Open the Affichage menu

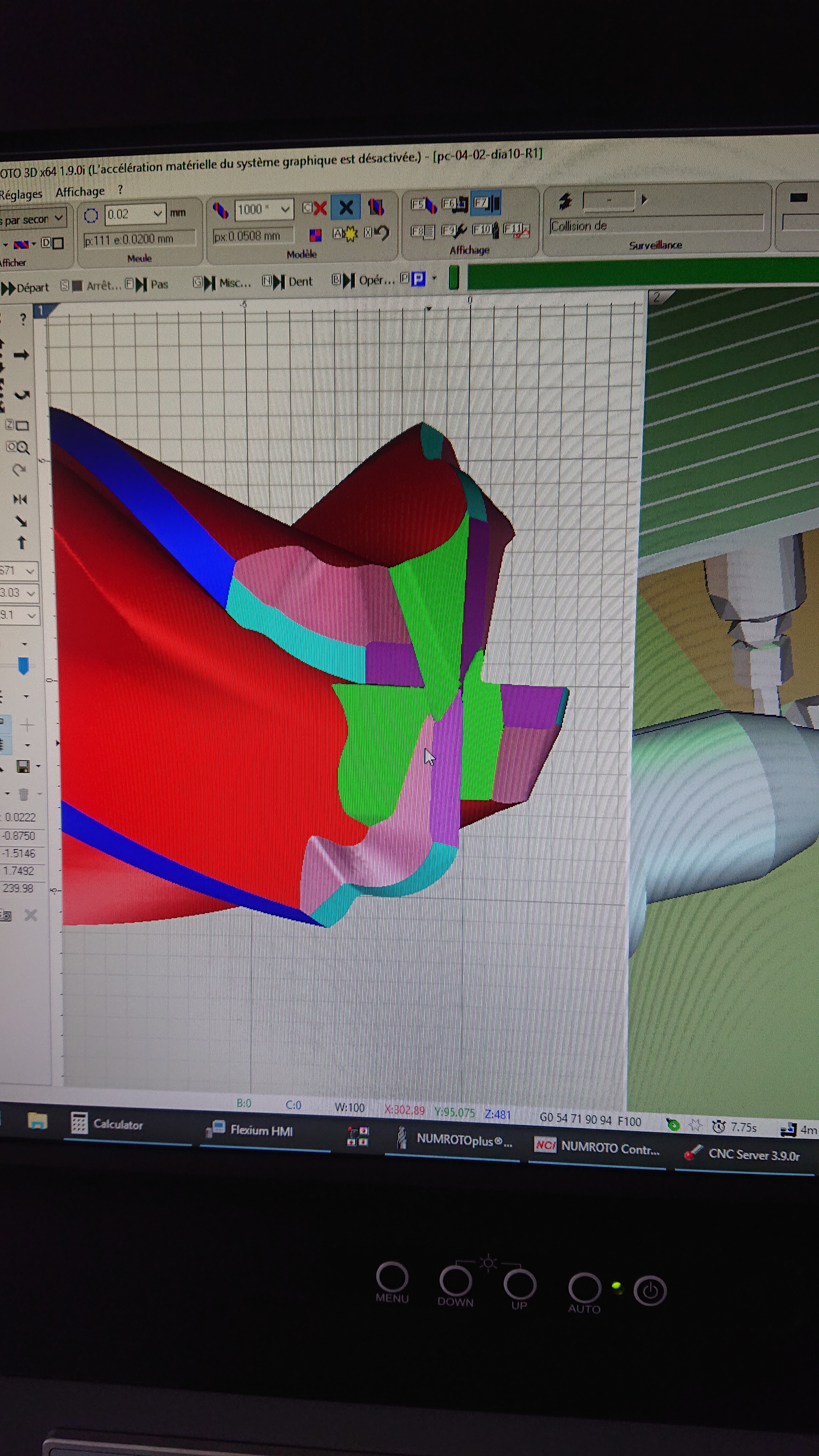(x=80, y=192)
